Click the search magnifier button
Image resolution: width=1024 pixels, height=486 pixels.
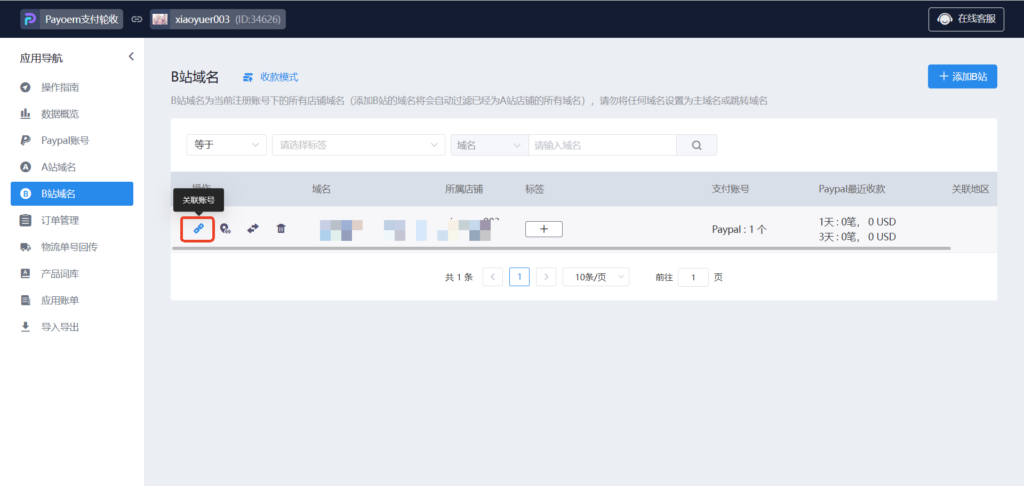click(x=696, y=145)
